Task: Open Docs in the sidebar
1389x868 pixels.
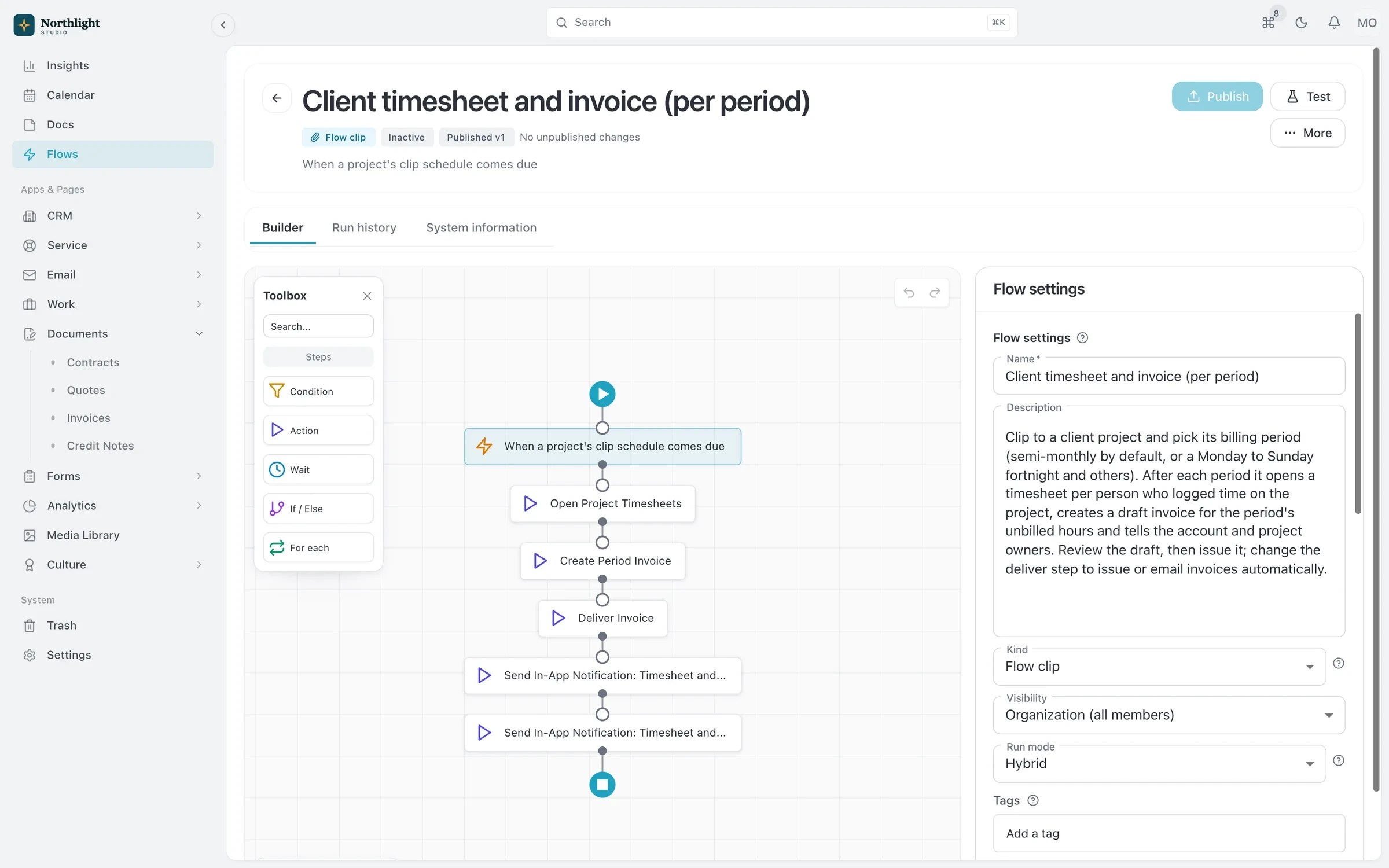Action: click(113, 124)
